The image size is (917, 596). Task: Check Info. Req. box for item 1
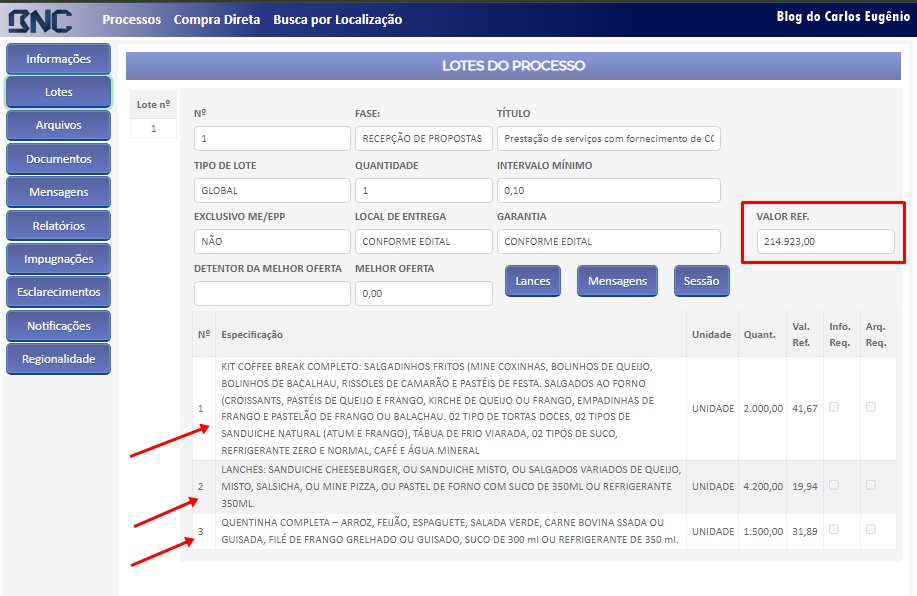[834, 407]
